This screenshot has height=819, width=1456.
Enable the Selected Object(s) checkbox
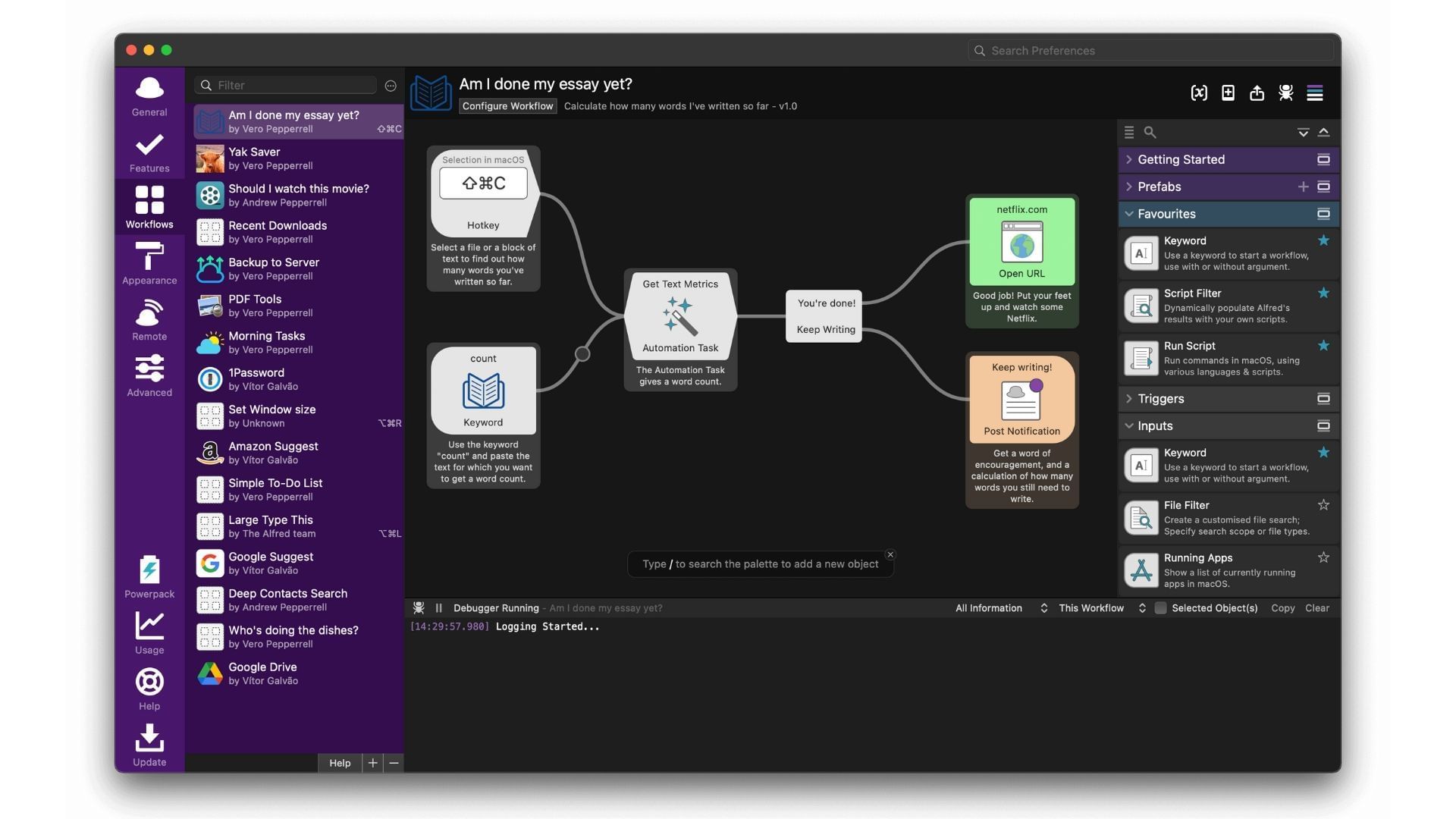pos(1160,608)
